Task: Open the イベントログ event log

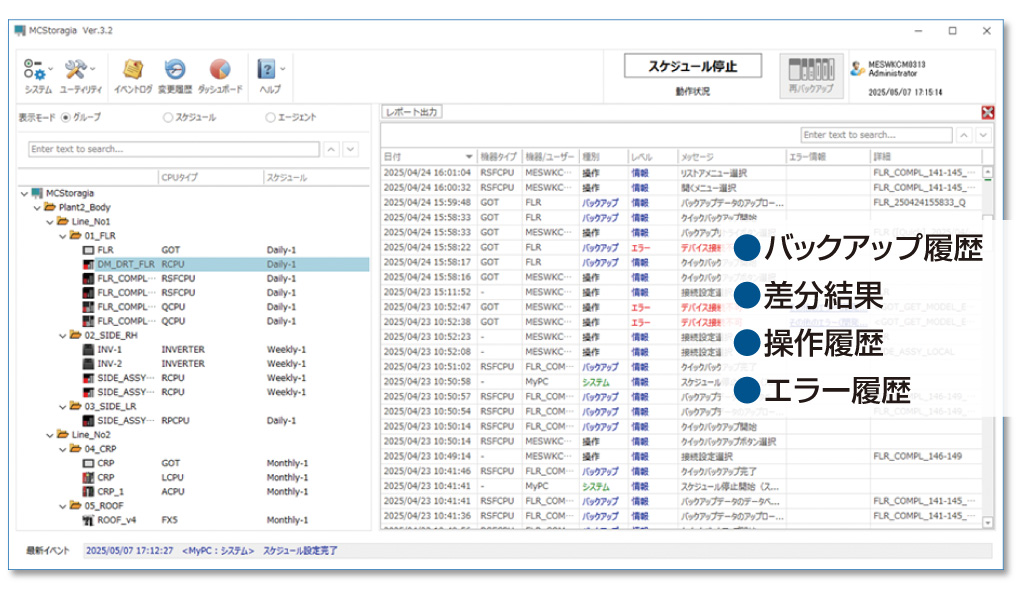Action: [133, 70]
